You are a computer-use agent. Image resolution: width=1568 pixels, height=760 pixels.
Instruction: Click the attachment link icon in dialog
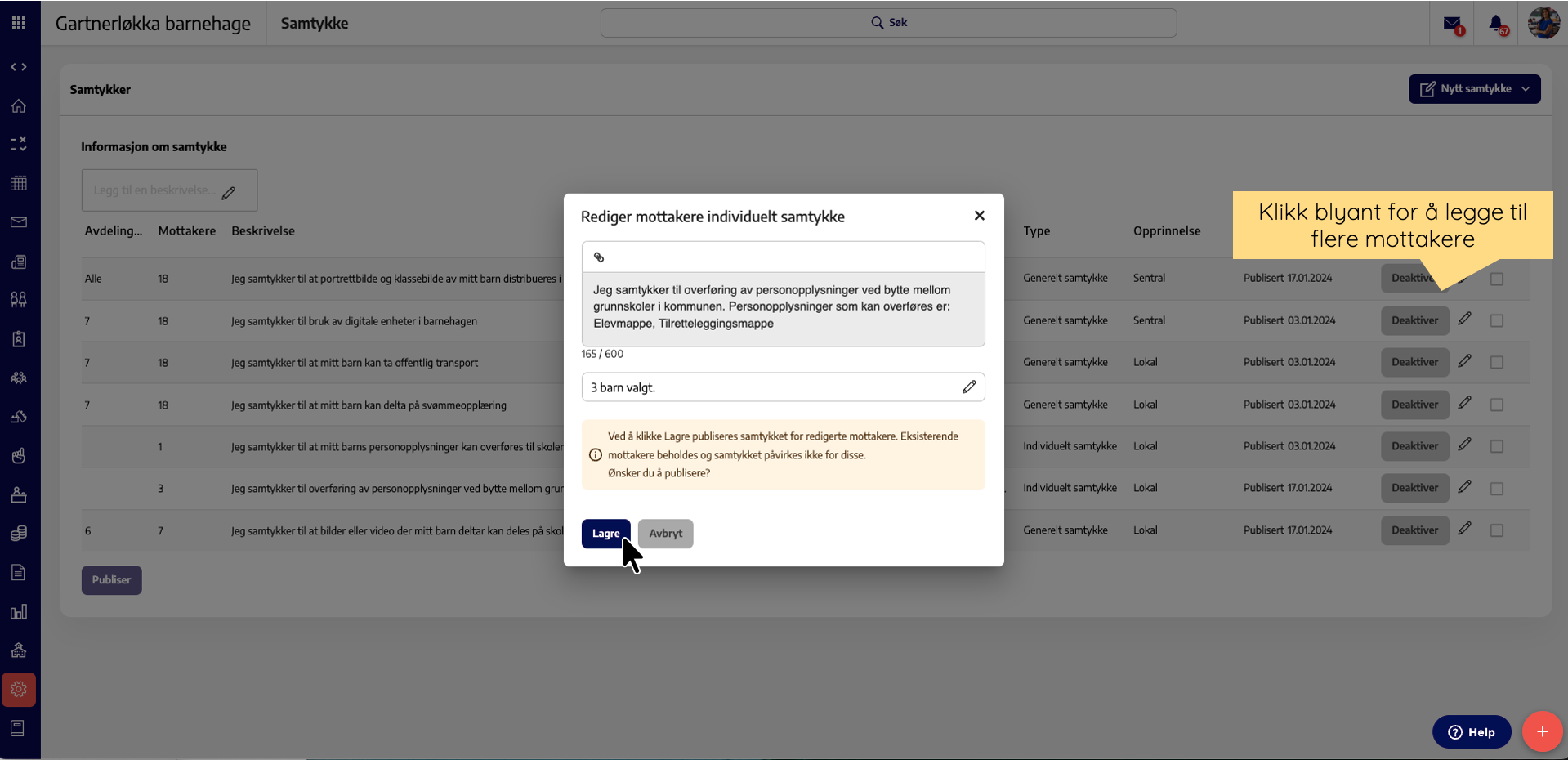[599, 257]
